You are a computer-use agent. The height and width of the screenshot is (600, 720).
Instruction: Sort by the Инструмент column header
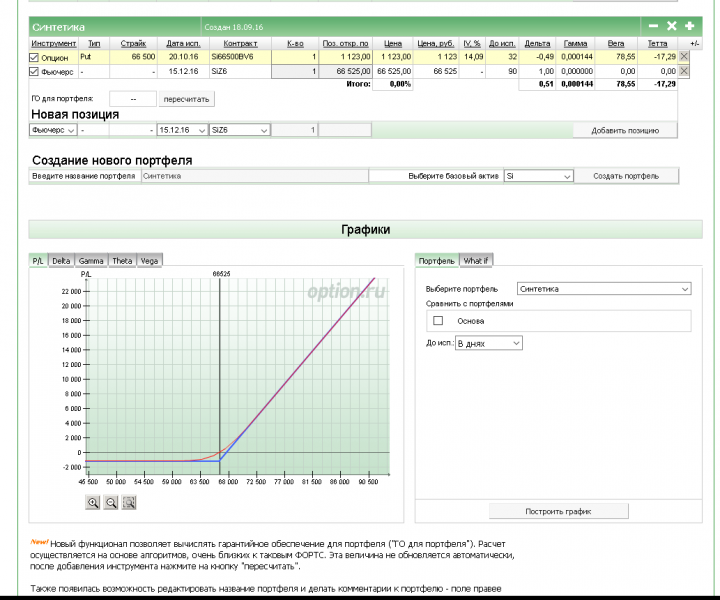(x=53, y=43)
